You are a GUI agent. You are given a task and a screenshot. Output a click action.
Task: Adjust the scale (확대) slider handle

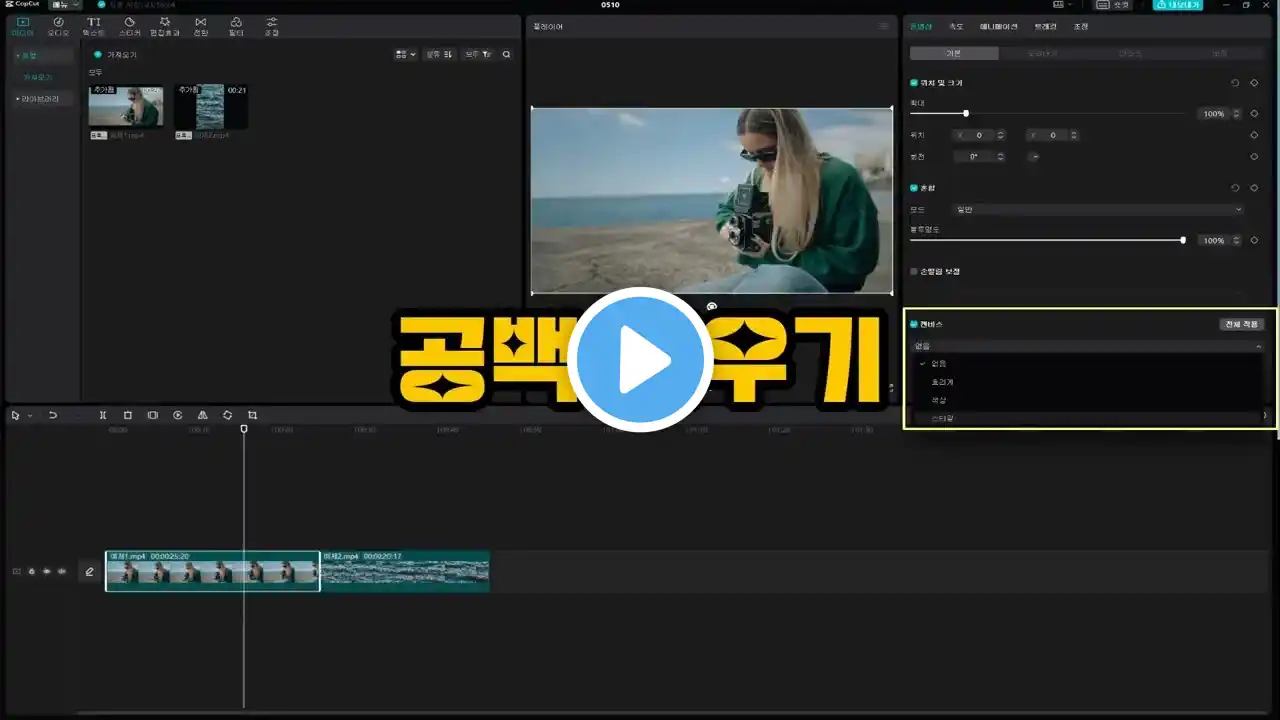(x=965, y=114)
